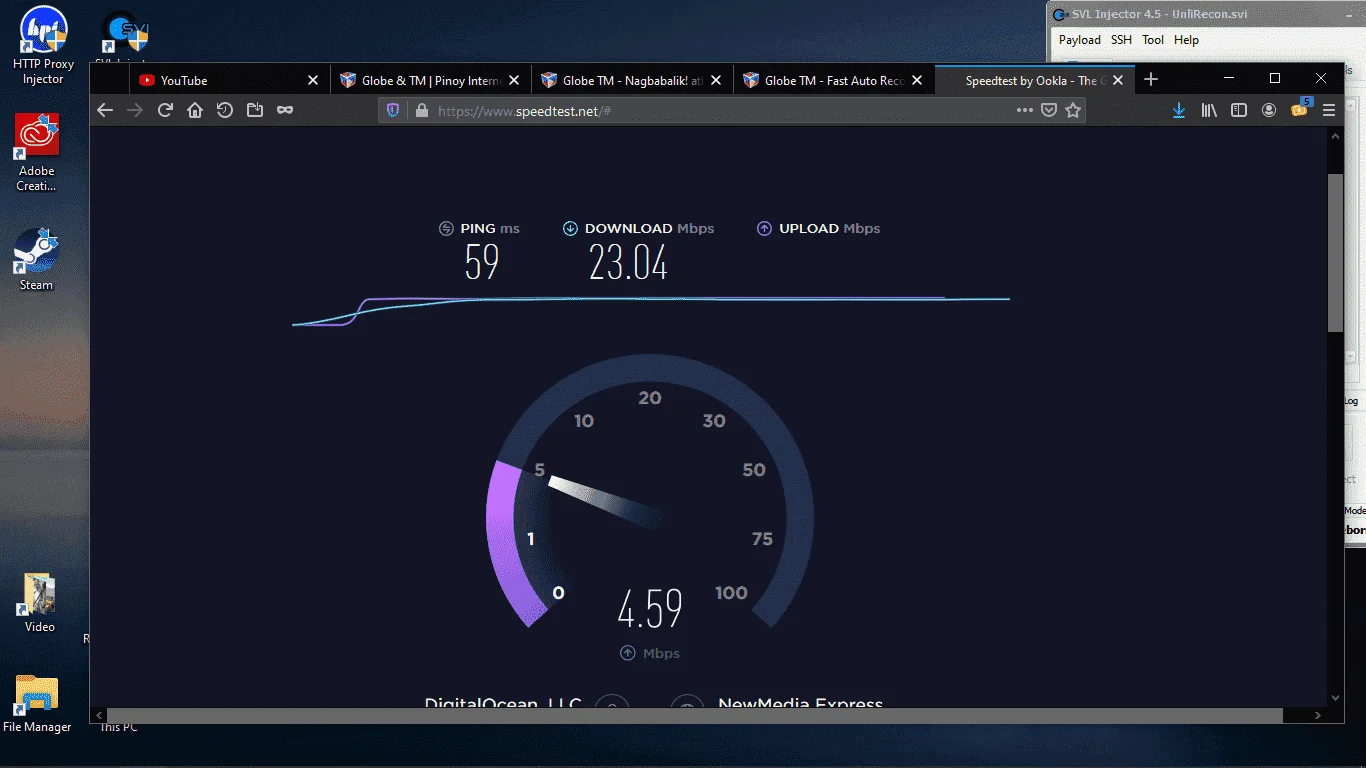Go back using the browser back arrow
The height and width of the screenshot is (768, 1366).
(x=105, y=110)
